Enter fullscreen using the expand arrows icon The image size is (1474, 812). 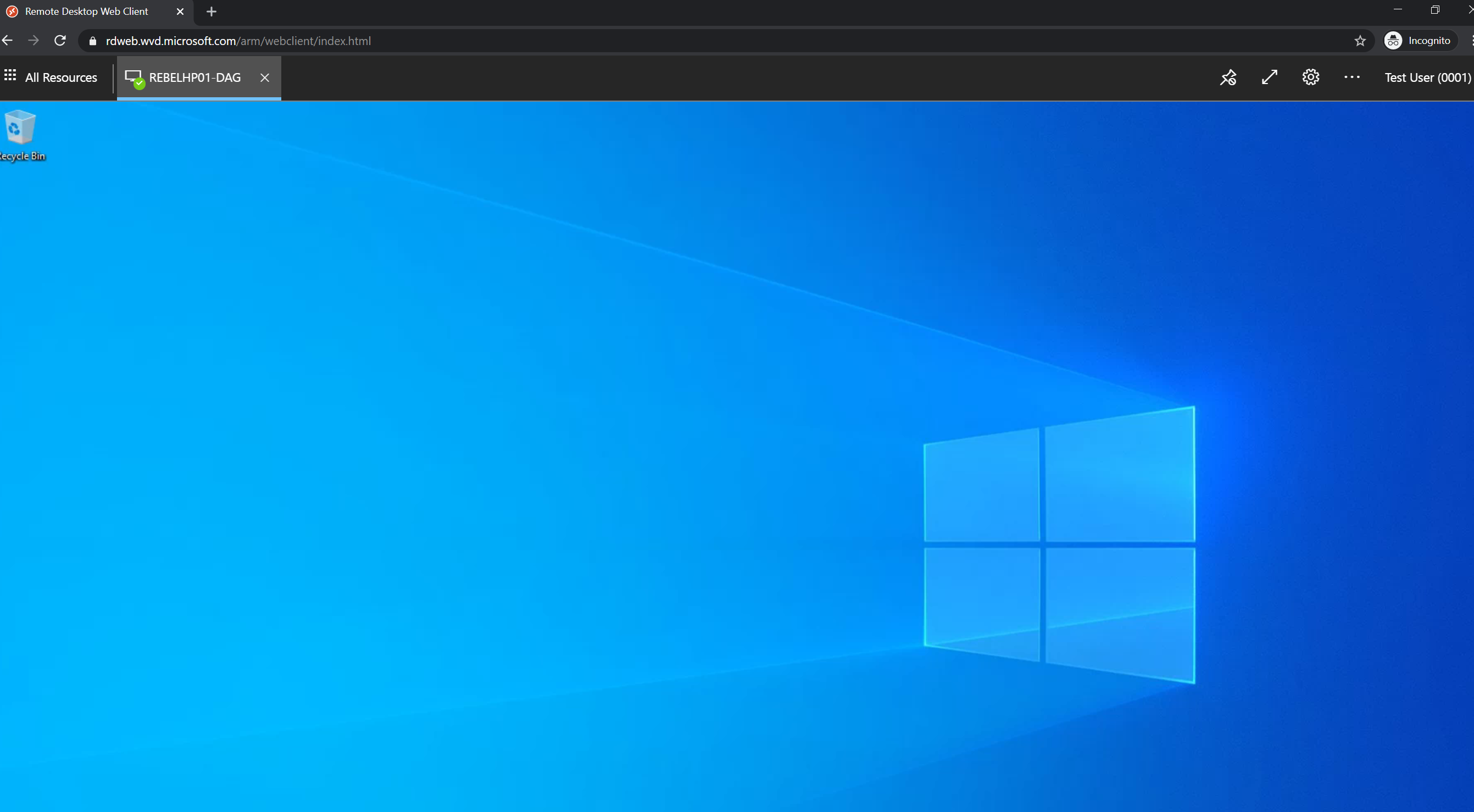(x=1269, y=77)
